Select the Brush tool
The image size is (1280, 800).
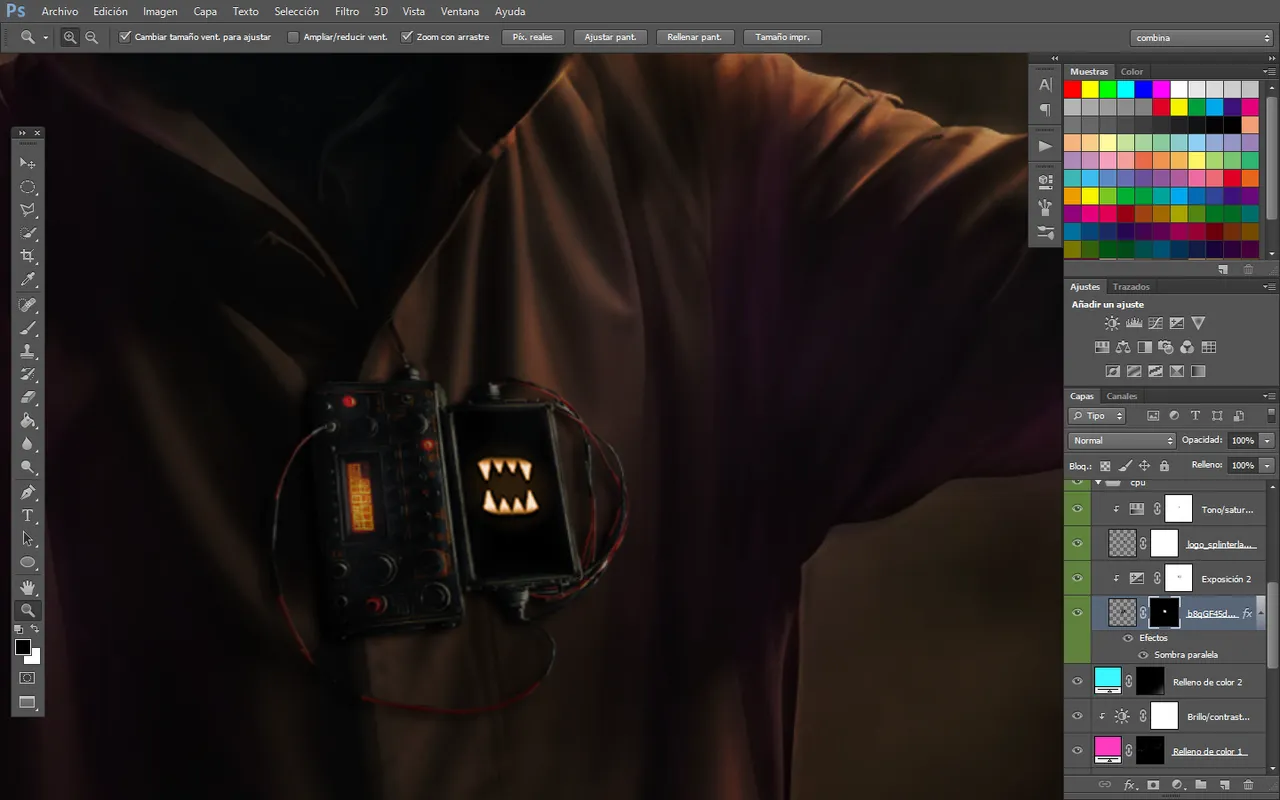(28, 328)
